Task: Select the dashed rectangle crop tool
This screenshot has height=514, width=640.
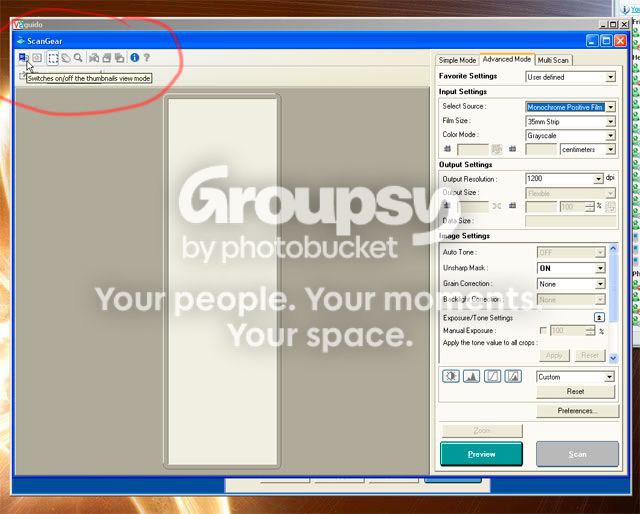Action: point(53,58)
